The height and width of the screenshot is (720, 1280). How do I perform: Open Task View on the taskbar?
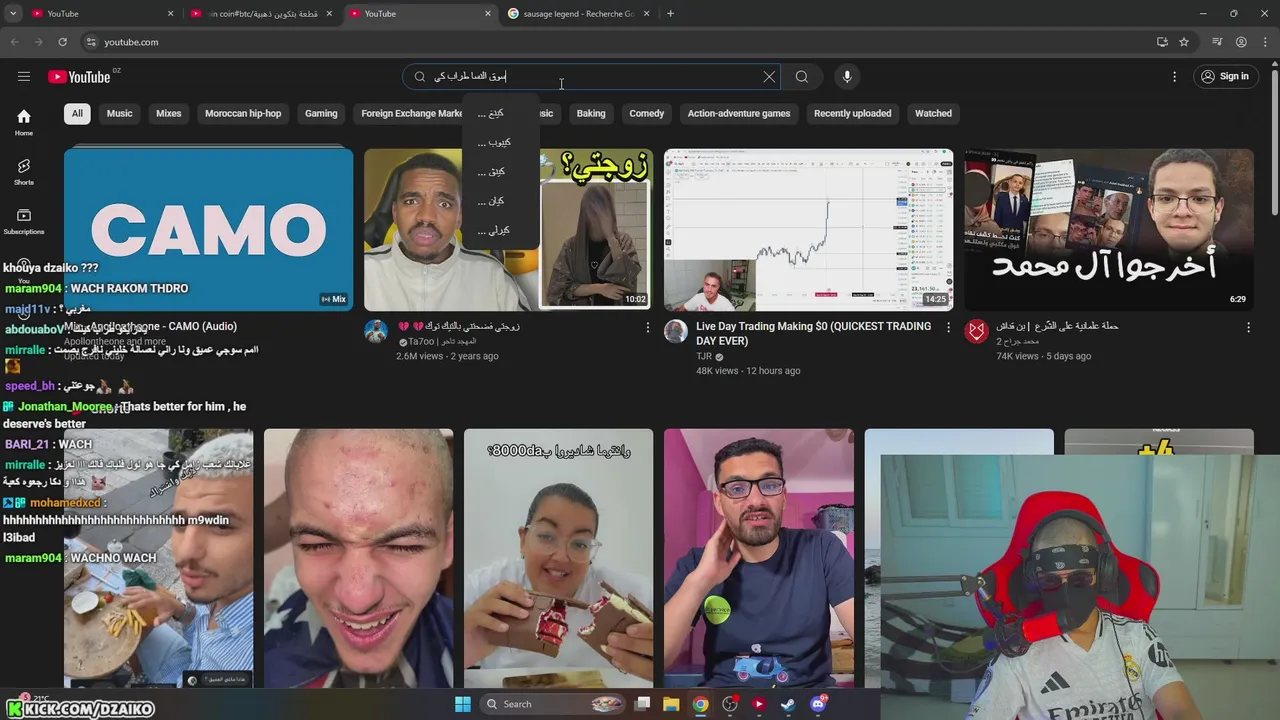643,704
